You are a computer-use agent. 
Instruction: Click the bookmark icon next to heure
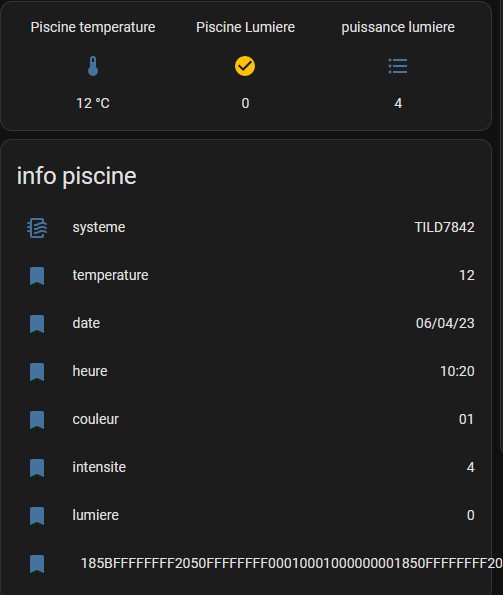(37, 371)
